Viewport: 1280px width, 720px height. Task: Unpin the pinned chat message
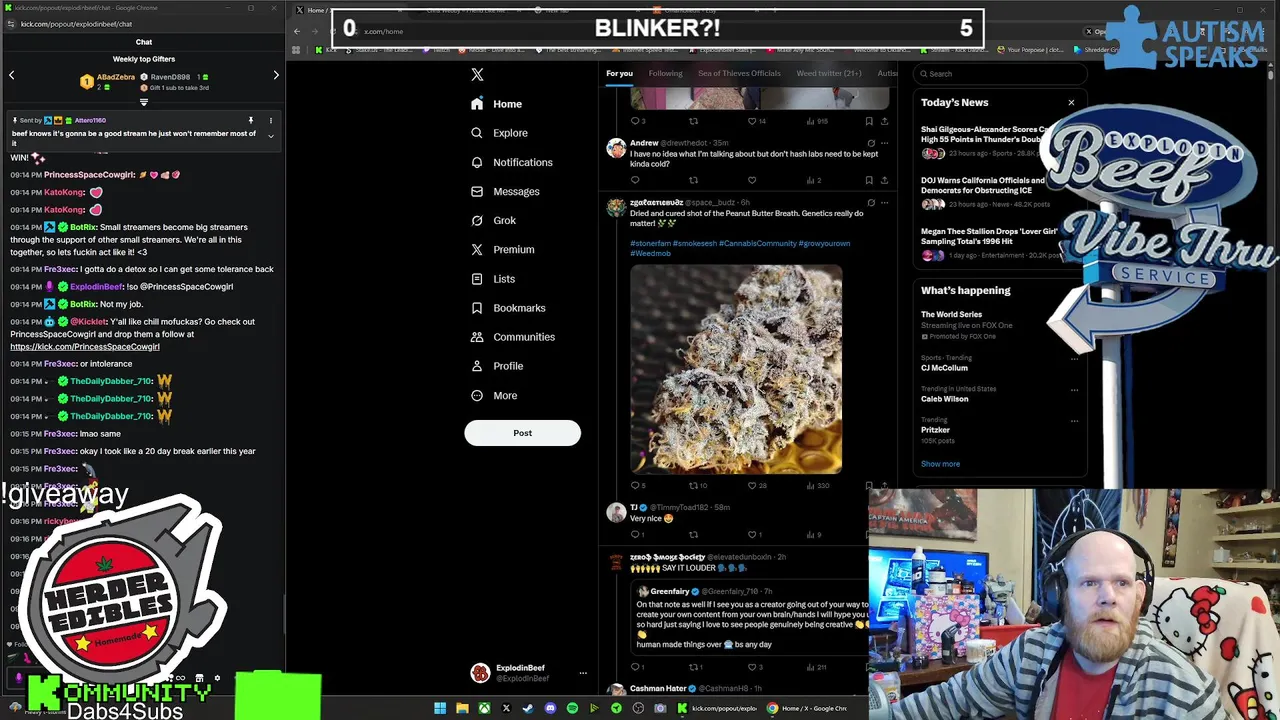point(250,120)
